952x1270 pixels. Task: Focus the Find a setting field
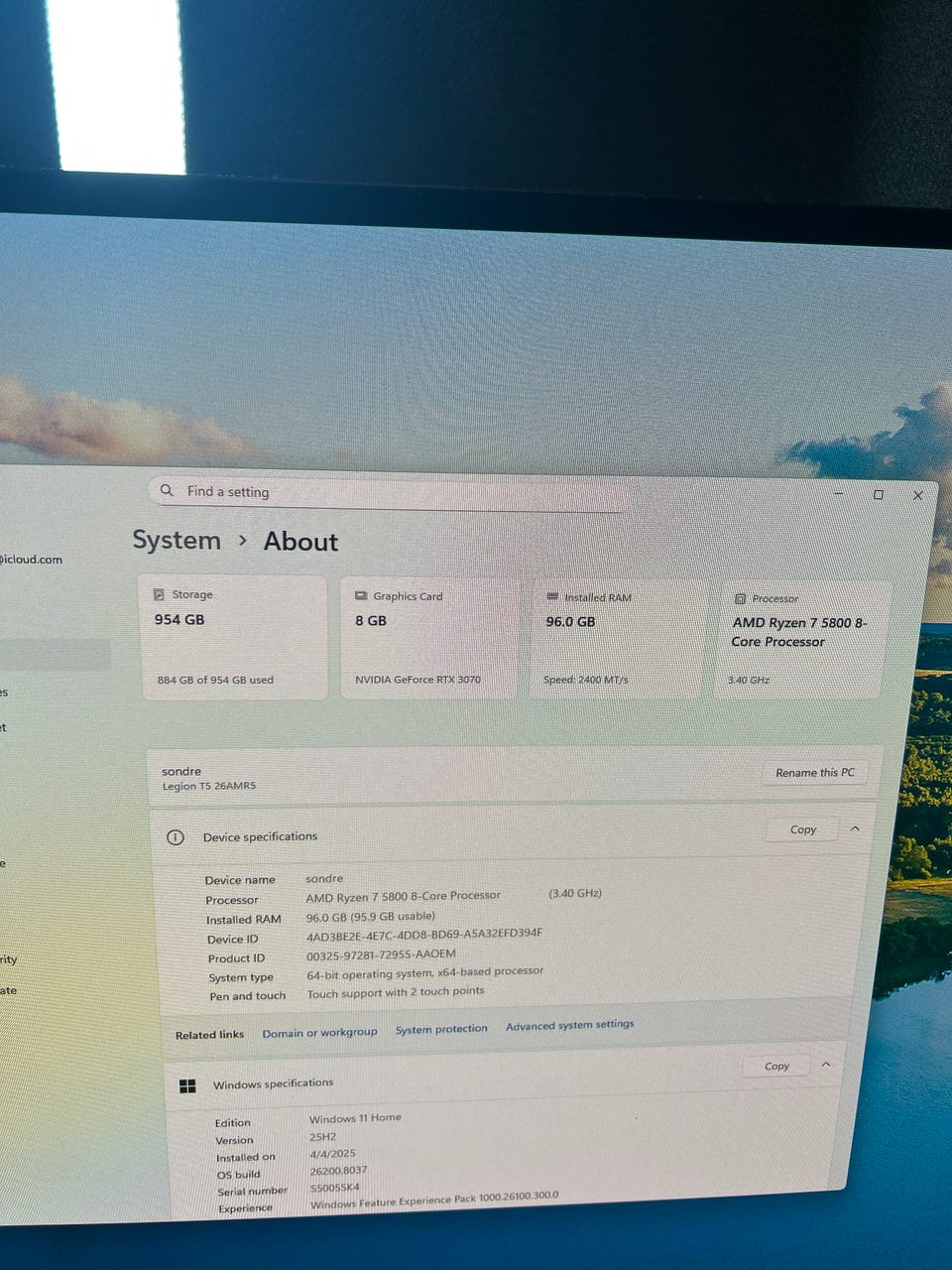point(389,493)
